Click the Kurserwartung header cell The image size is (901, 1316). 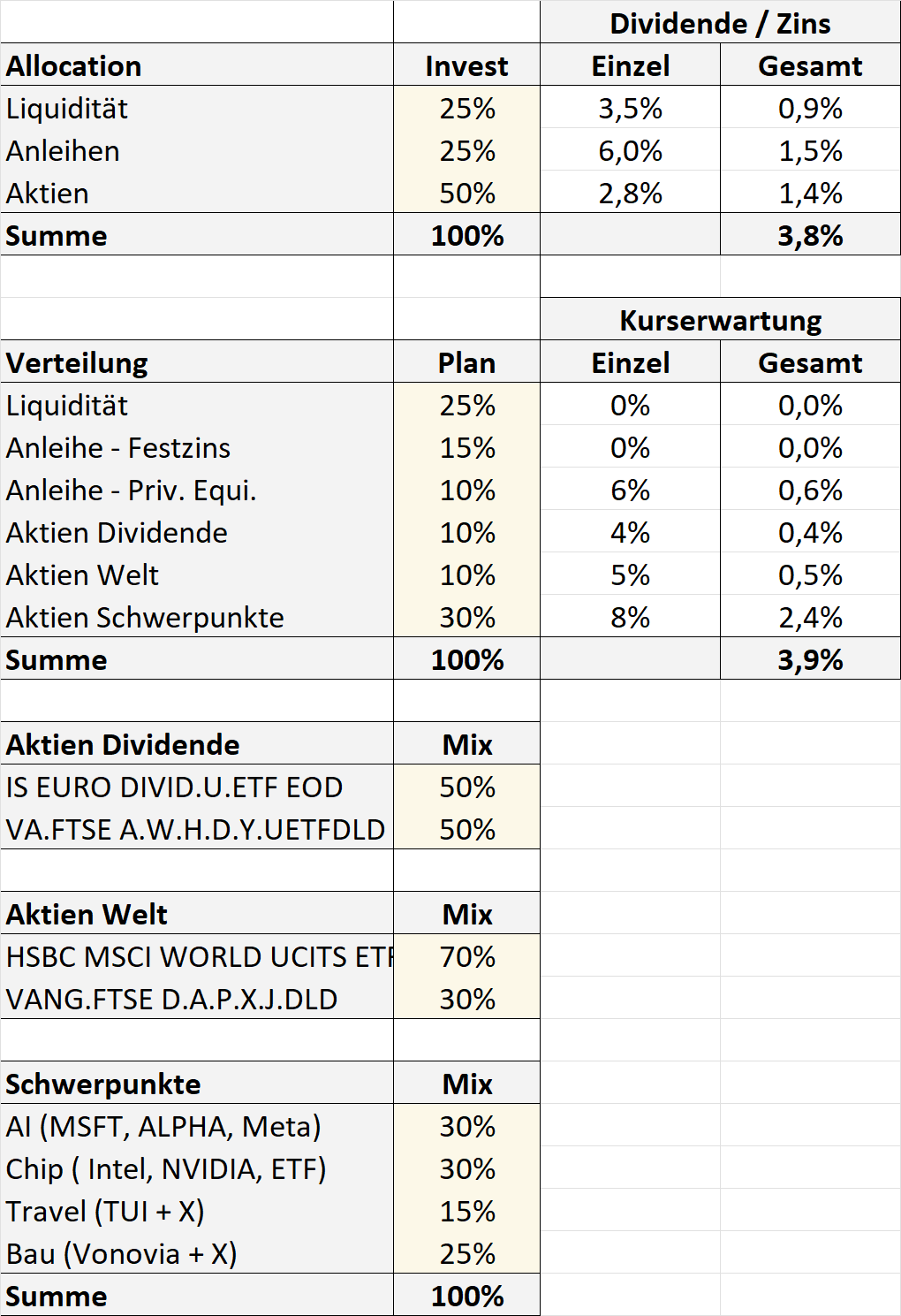[x=720, y=321]
